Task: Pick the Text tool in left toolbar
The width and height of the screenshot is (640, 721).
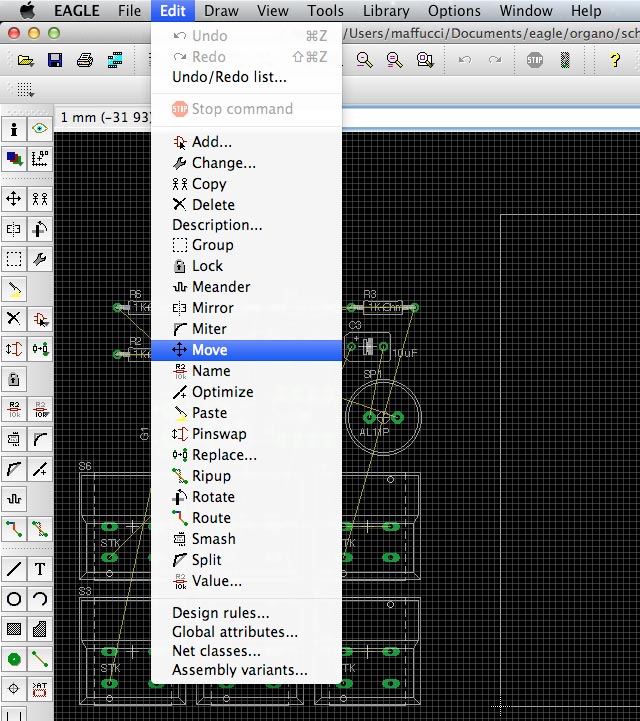Action: tap(40, 569)
